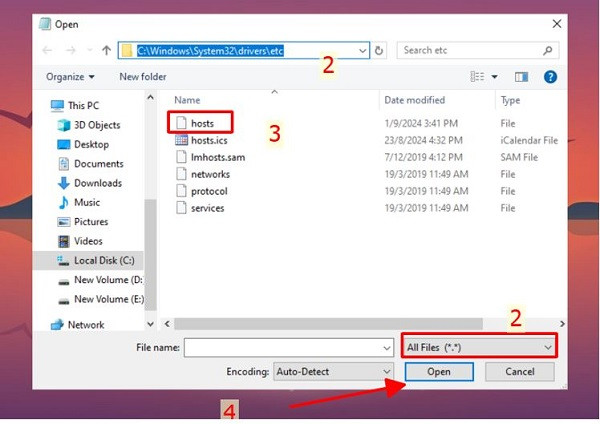The height and width of the screenshot is (424, 600).
Task: Select the services file
Action: [207, 208]
